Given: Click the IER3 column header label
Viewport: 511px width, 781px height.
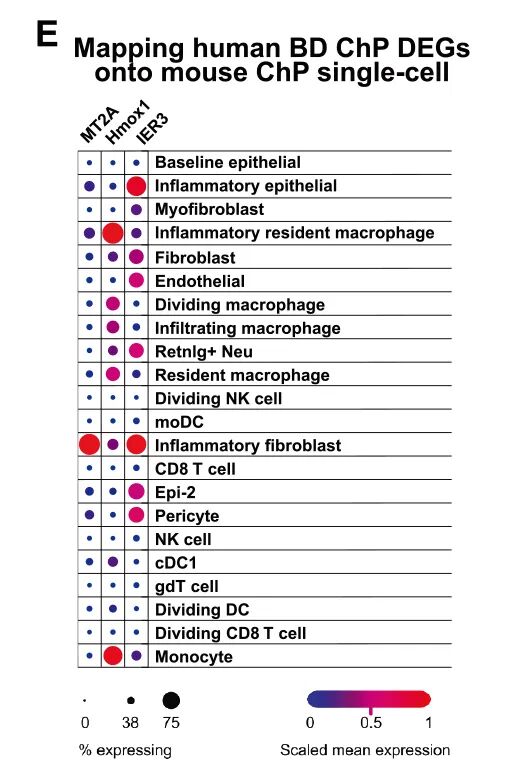Looking at the screenshot, I should pyautogui.click(x=152, y=129).
